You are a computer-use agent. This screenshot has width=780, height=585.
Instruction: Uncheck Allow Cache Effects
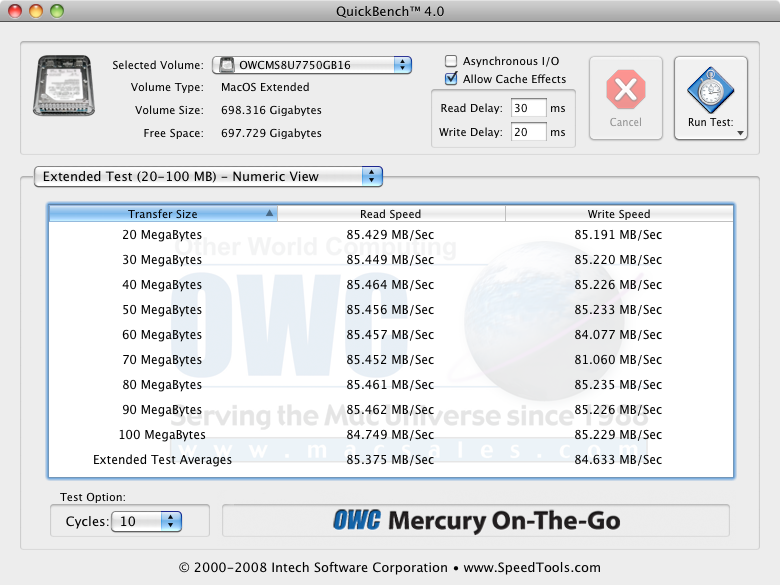click(x=451, y=79)
